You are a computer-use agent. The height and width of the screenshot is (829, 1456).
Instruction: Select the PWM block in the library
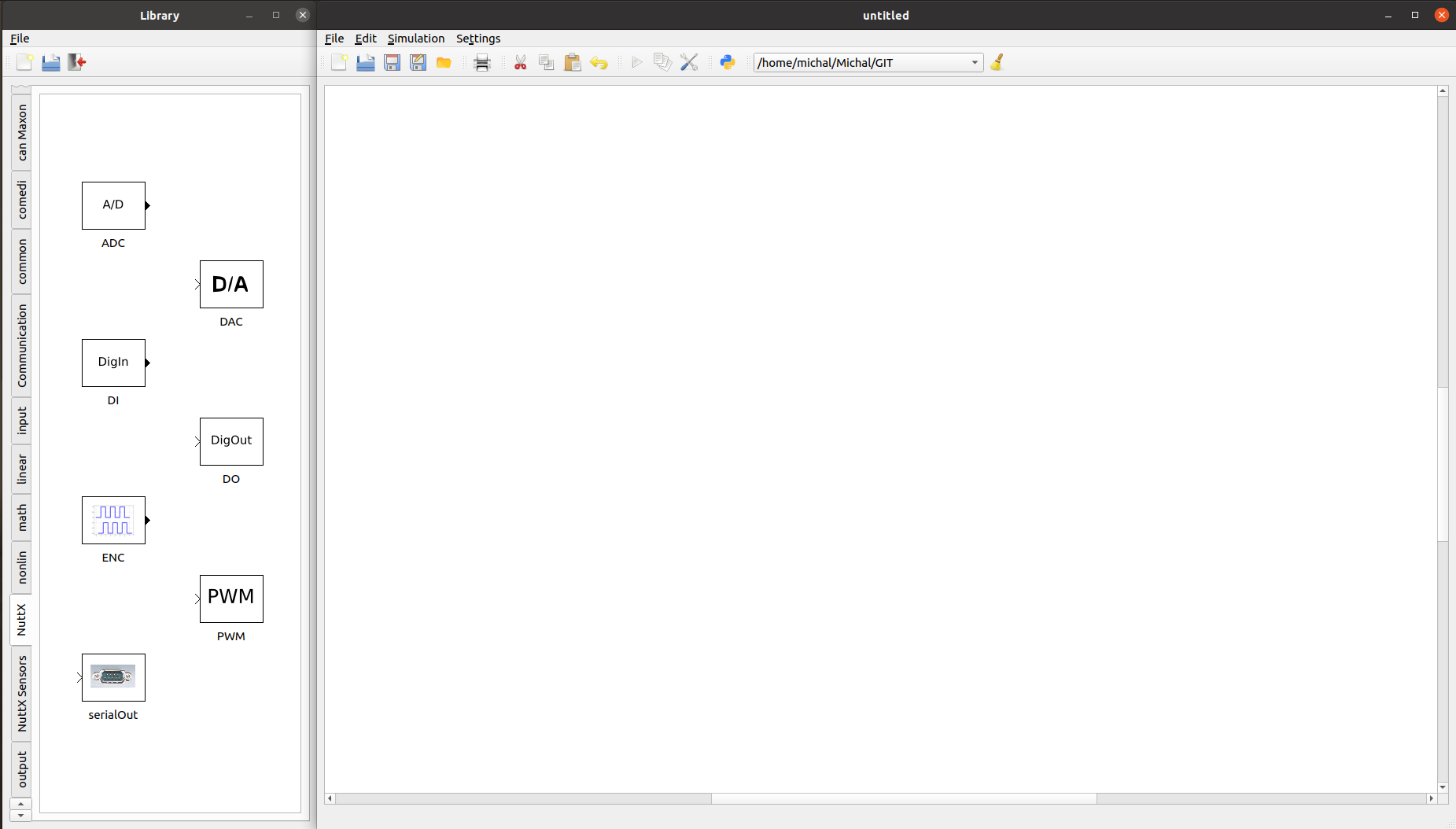click(231, 599)
